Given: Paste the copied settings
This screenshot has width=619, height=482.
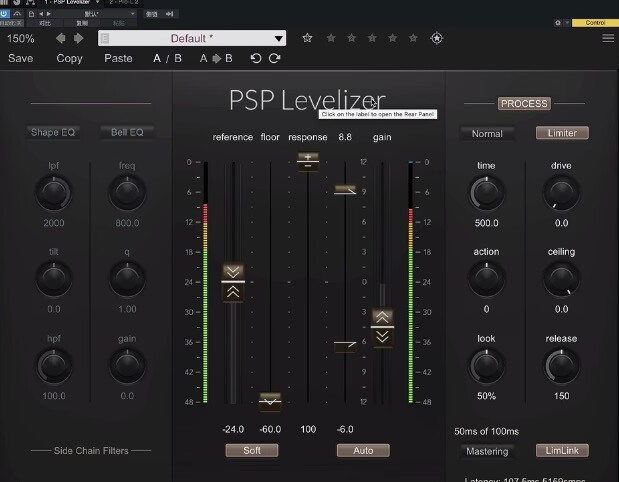Looking at the screenshot, I should pyautogui.click(x=118, y=58).
